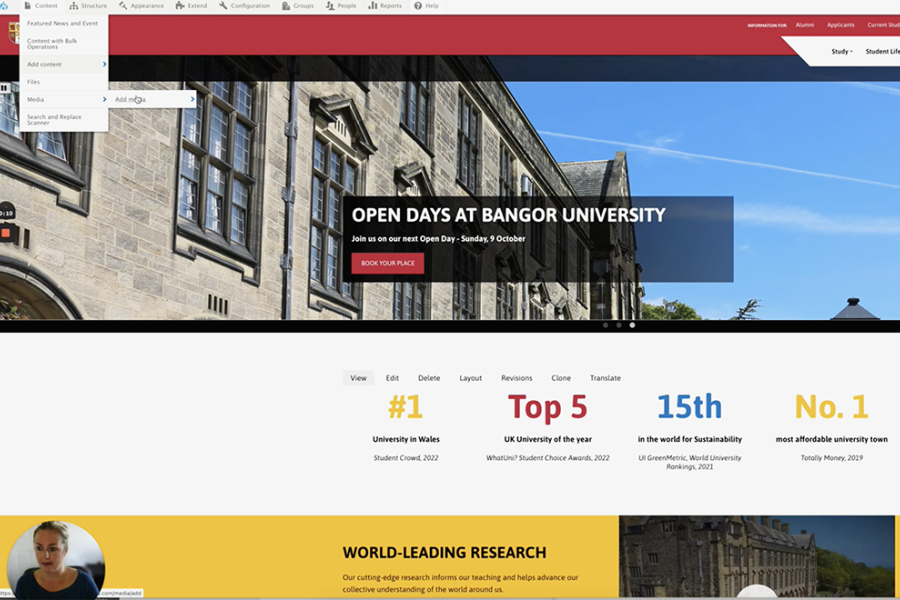Screen dimensions: 900x600
Task: Follow the Current Students link in header
Action: coord(883,25)
